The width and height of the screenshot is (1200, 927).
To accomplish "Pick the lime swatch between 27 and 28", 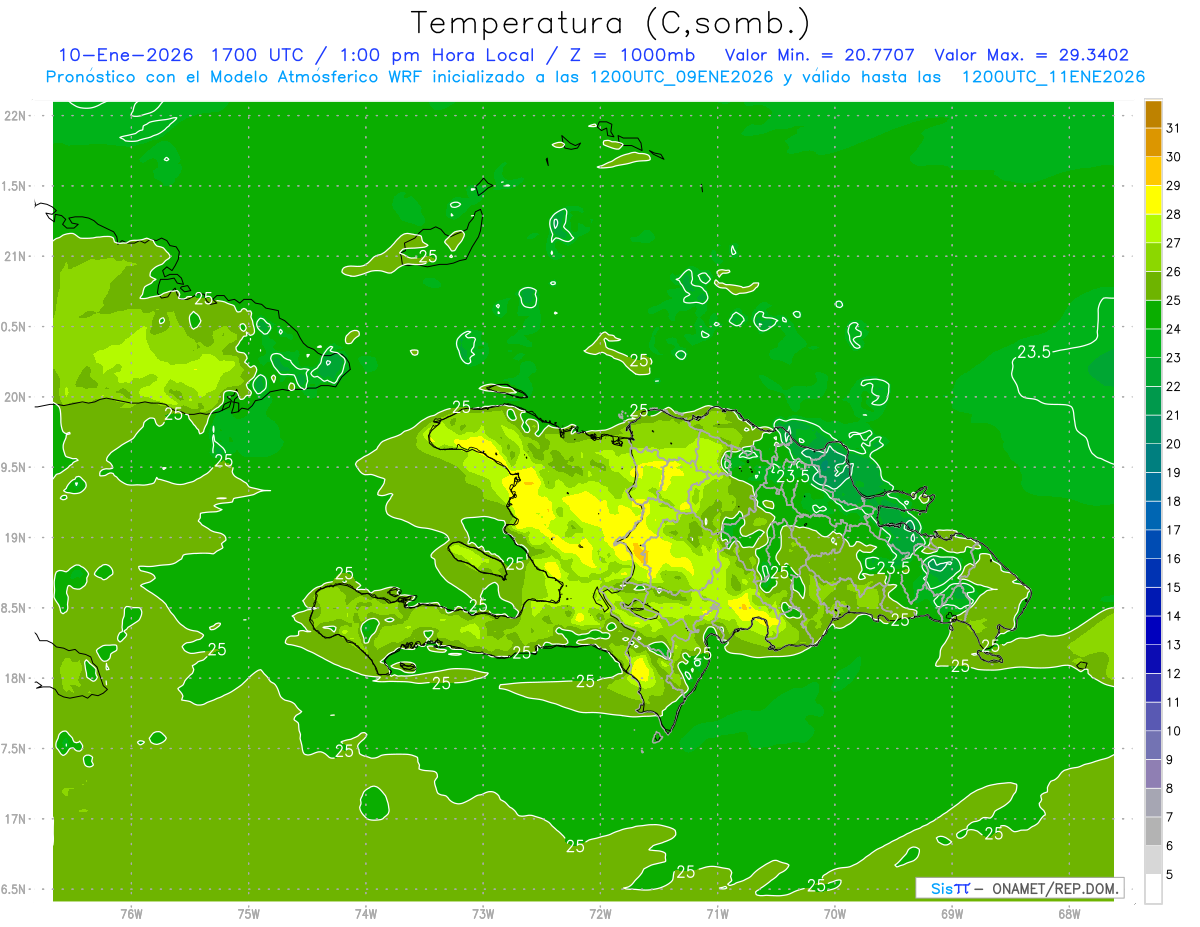I will click(1153, 228).
